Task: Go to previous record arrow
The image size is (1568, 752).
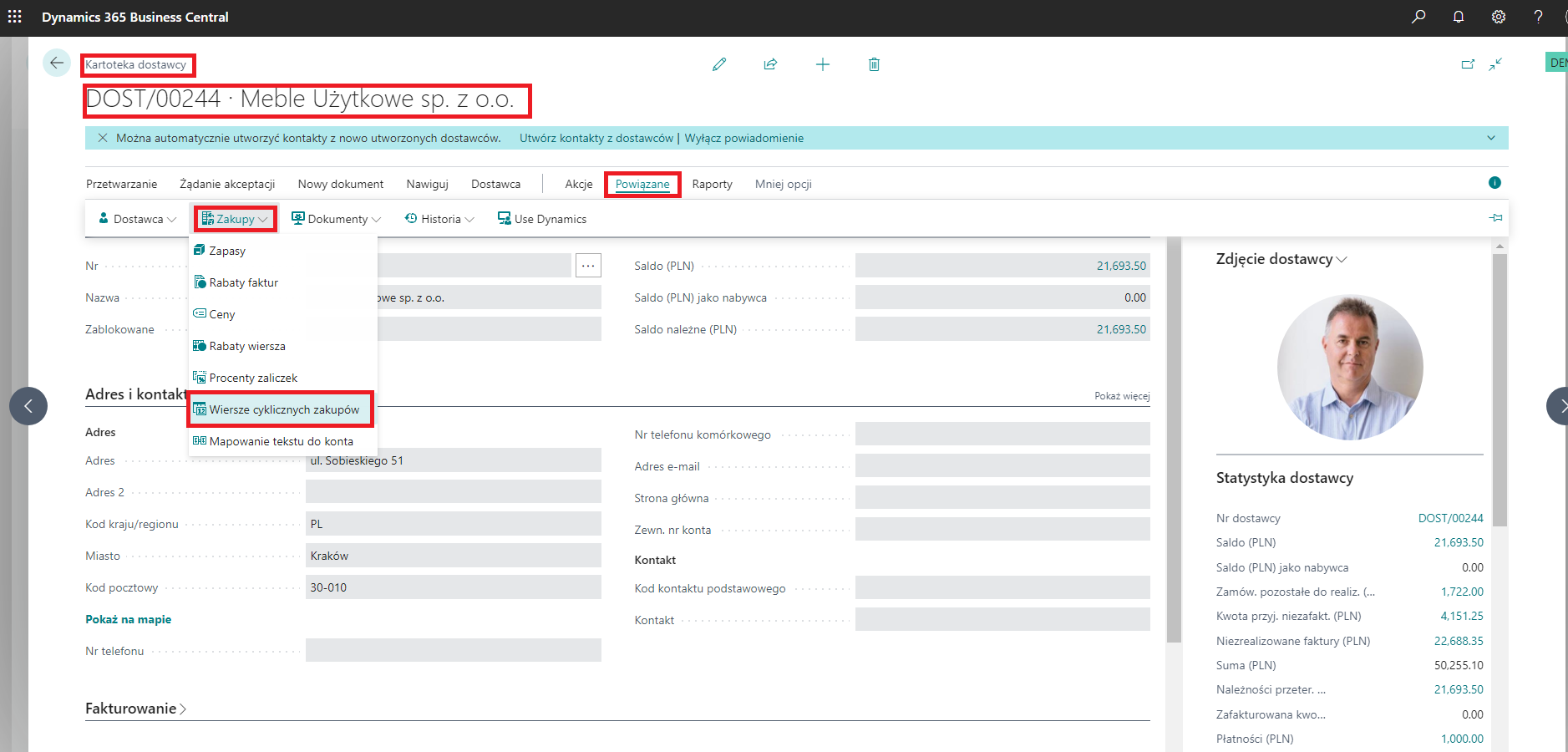Action: (x=28, y=406)
